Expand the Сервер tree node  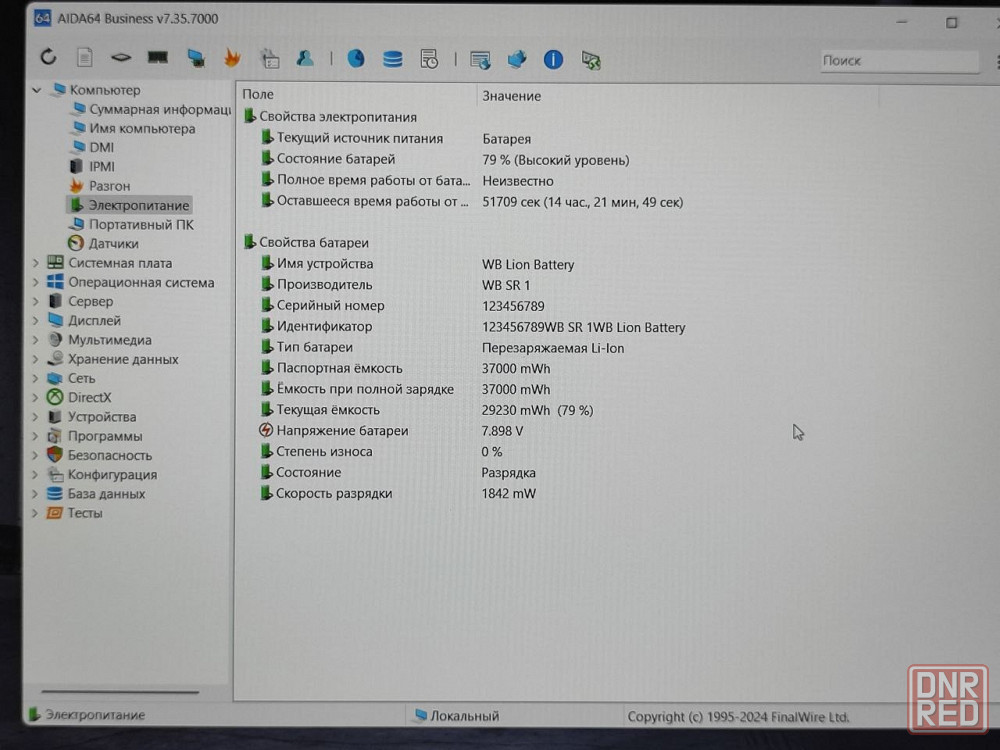coord(36,301)
